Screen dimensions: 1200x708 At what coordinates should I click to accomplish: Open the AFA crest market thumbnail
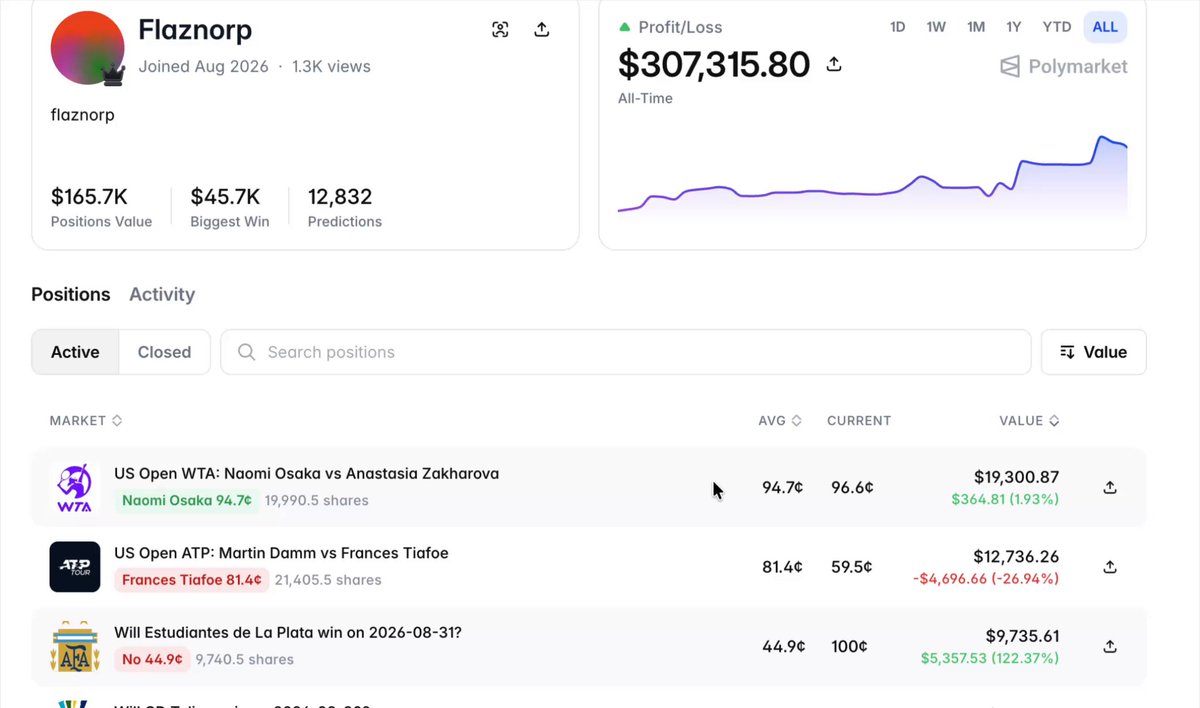click(x=75, y=647)
